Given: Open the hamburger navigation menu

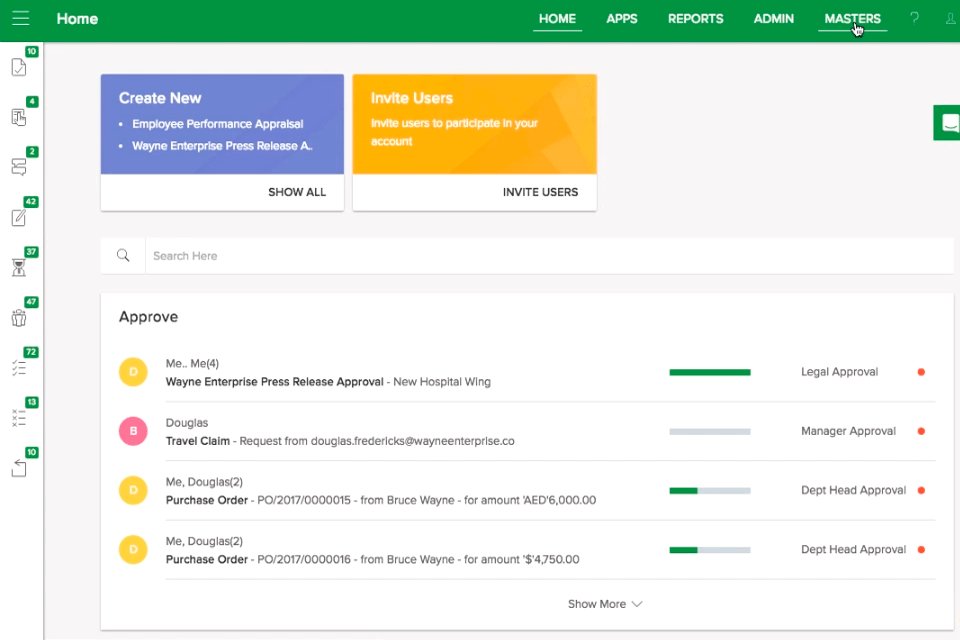Looking at the screenshot, I should [21, 18].
